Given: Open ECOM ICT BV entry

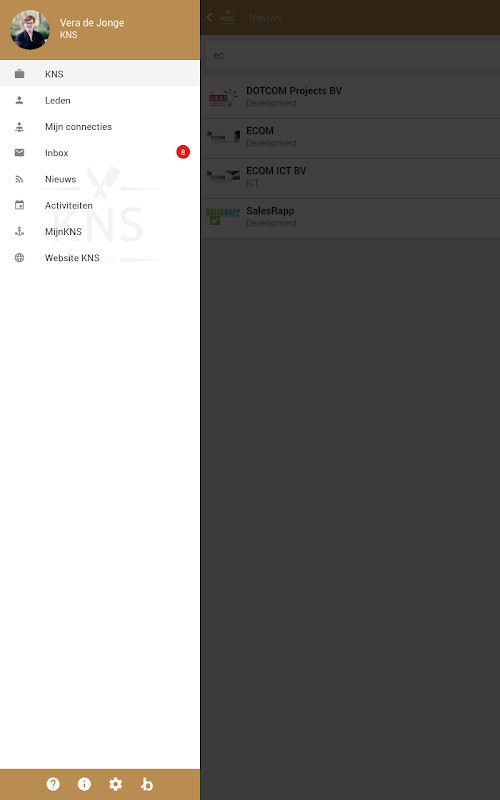Looking at the screenshot, I should (x=350, y=177).
